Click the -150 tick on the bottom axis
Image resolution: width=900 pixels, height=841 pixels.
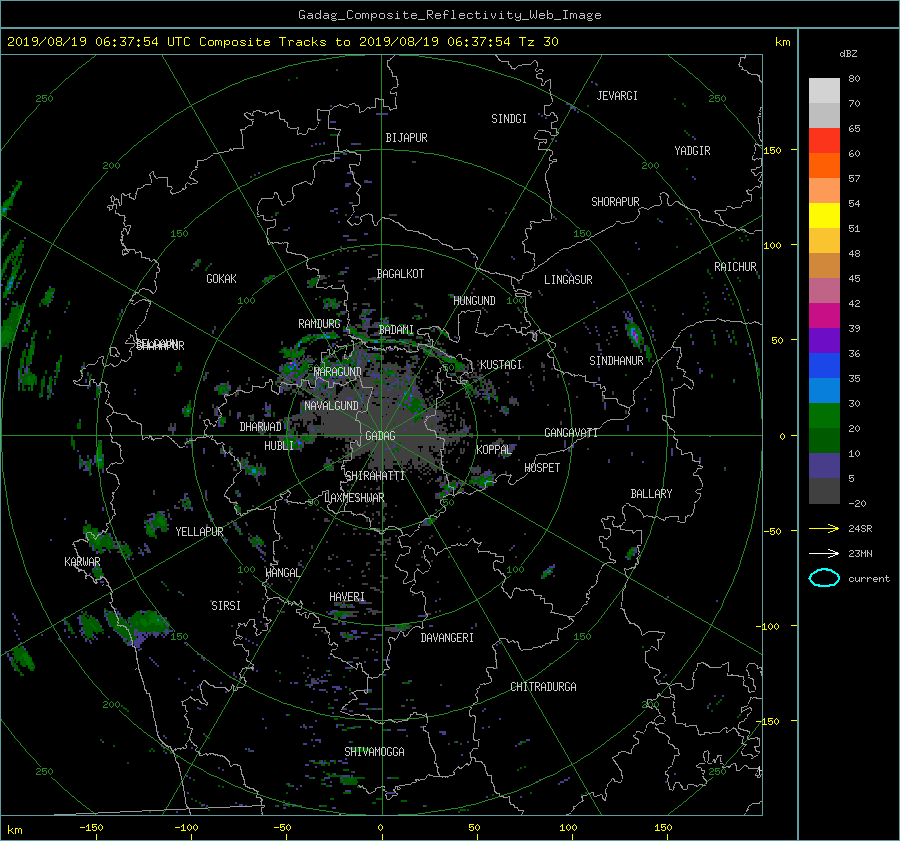(x=91, y=828)
